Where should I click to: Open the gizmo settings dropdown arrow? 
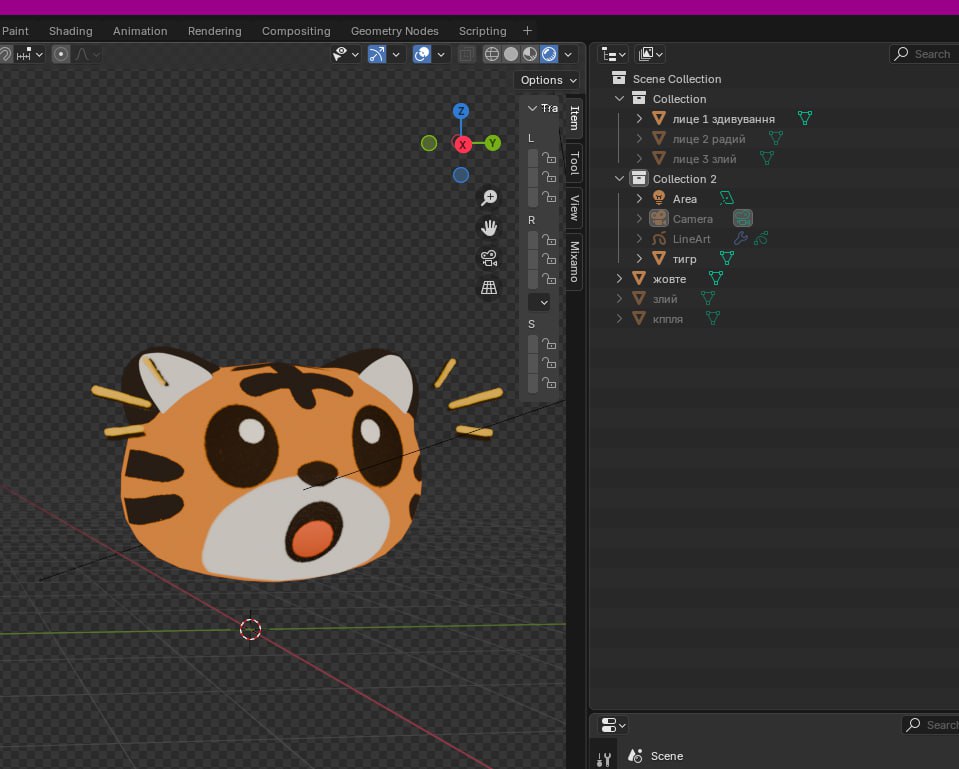[396, 54]
